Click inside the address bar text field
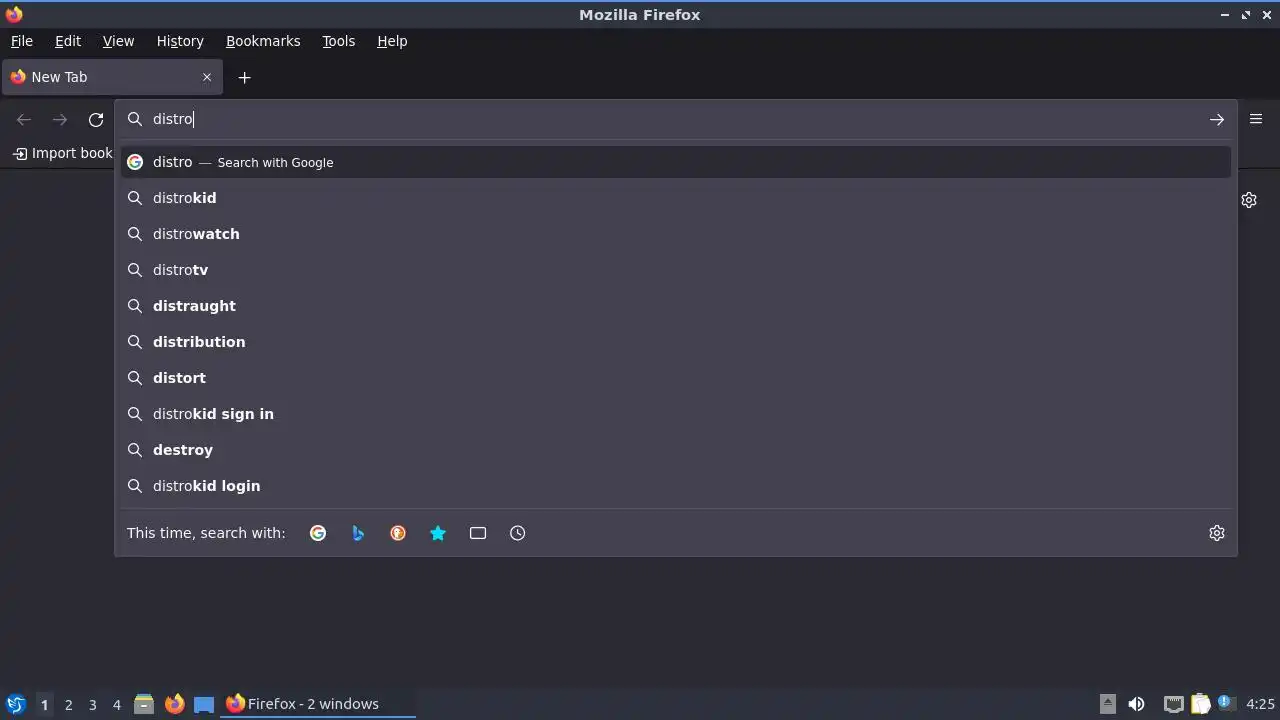This screenshot has width=1280, height=720. (675, 119)
